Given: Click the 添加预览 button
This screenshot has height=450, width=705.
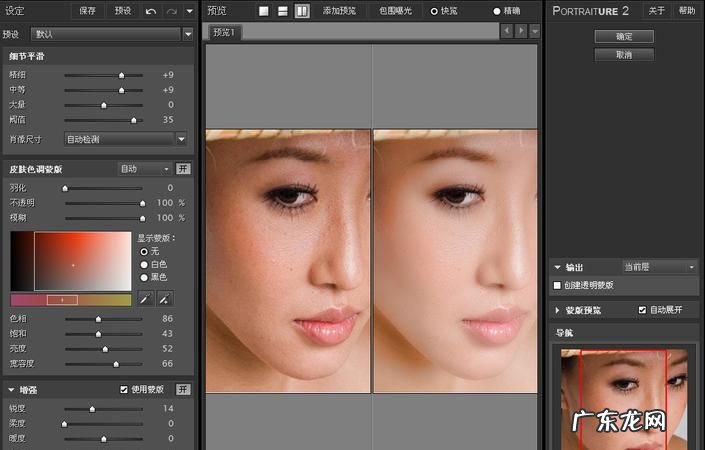Looking at the screenshot, I should (341, 11).
